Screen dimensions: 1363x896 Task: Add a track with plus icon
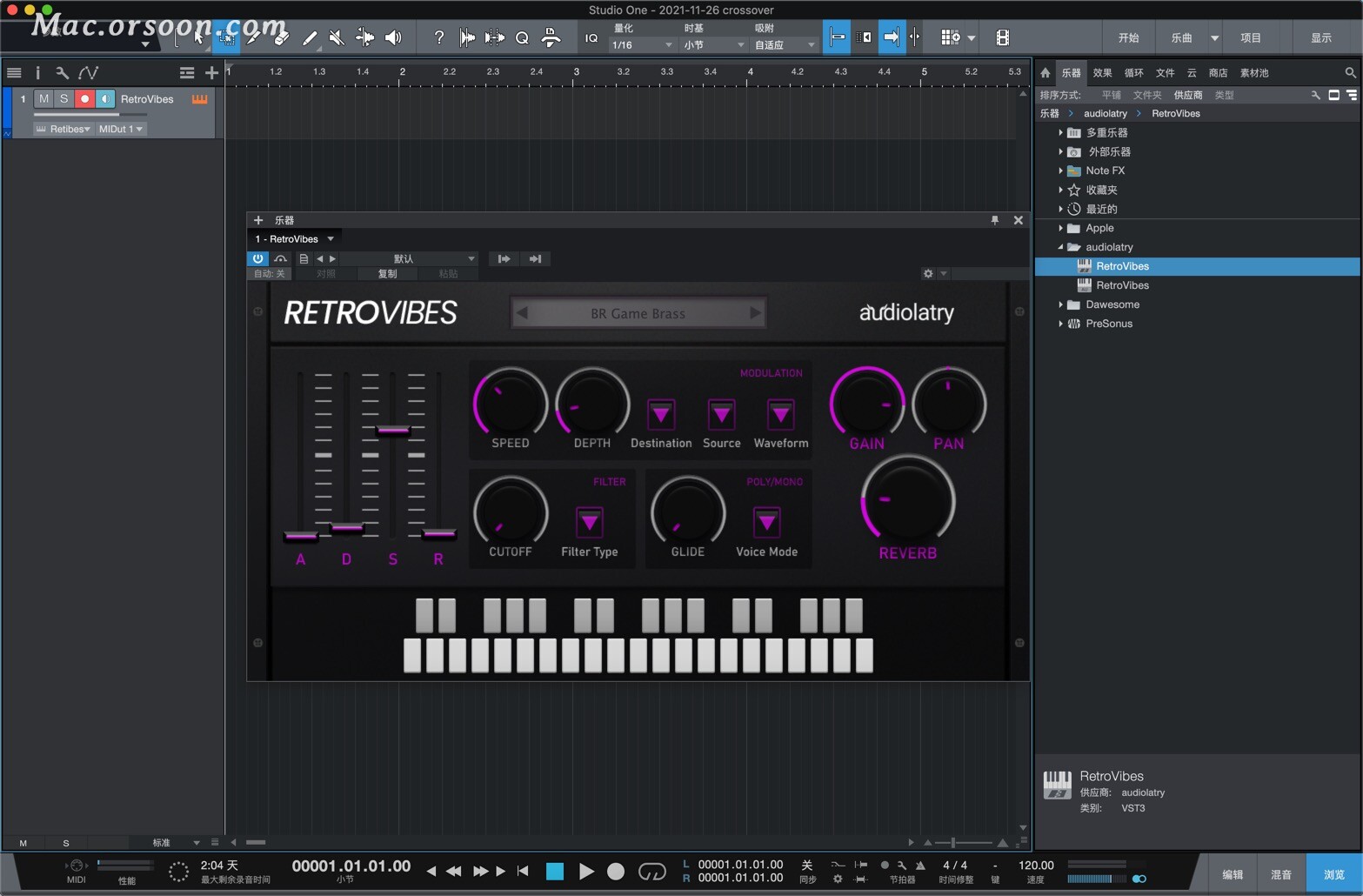pyautogui.click(x=211, y=73)
